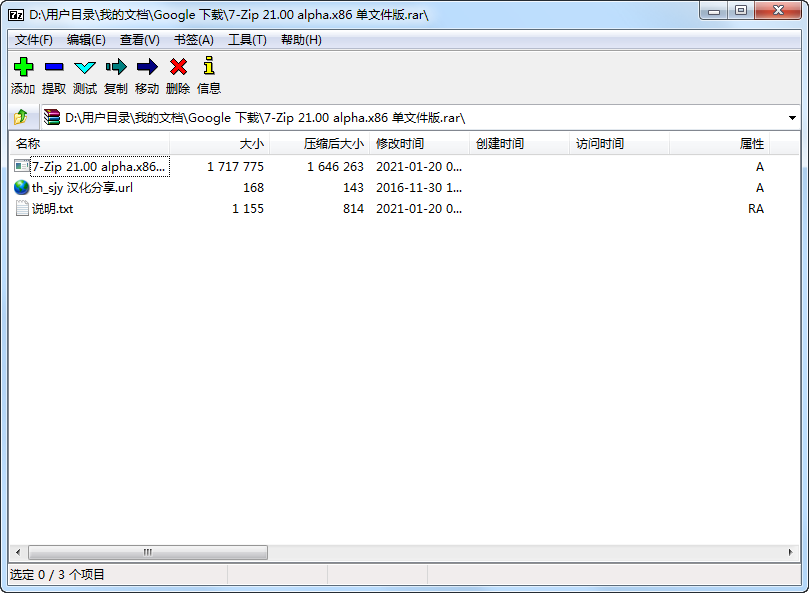The width and height of the screenshot is (809, 593).
Task: Click the RA attribute of 说明.txt
Action: [756, 209]
